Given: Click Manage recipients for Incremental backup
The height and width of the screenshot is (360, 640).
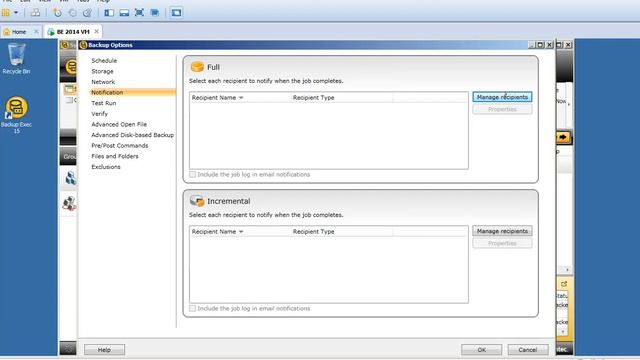Looking at the screenshot, I should click(502, 231).
